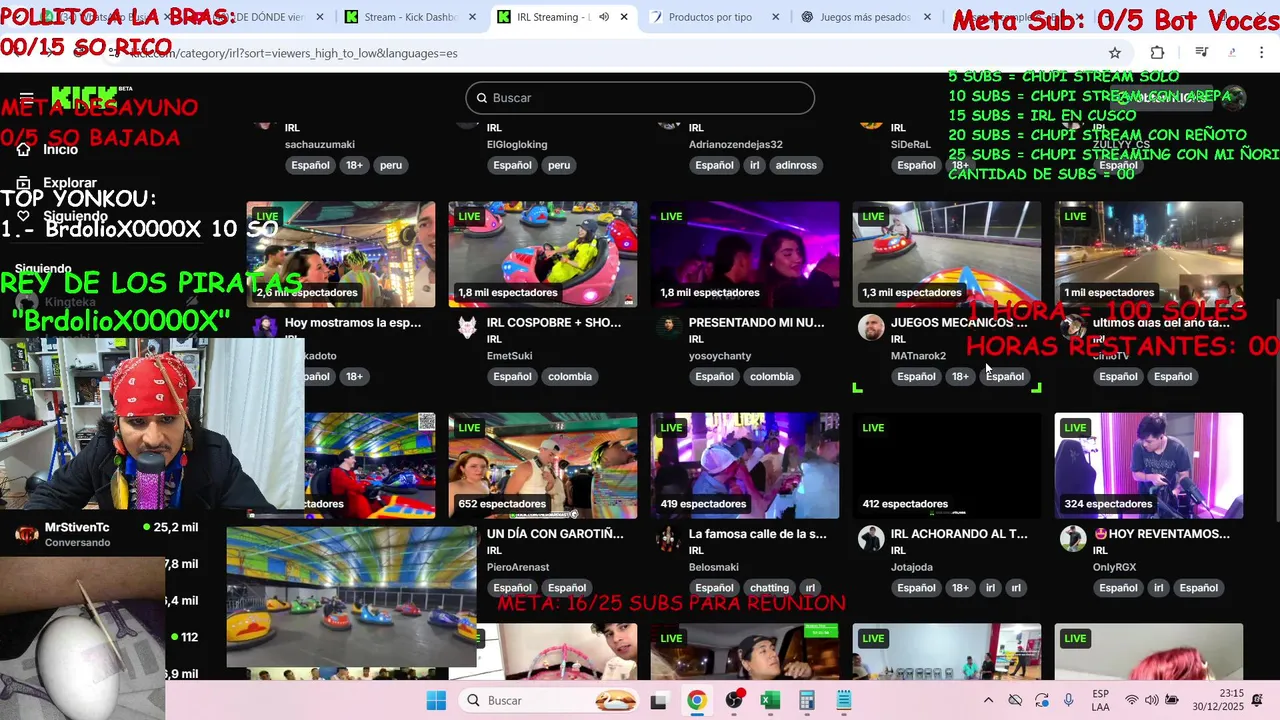Open PieroArenast channel name
Screen dimensions: 1280x720
point(518,567)
